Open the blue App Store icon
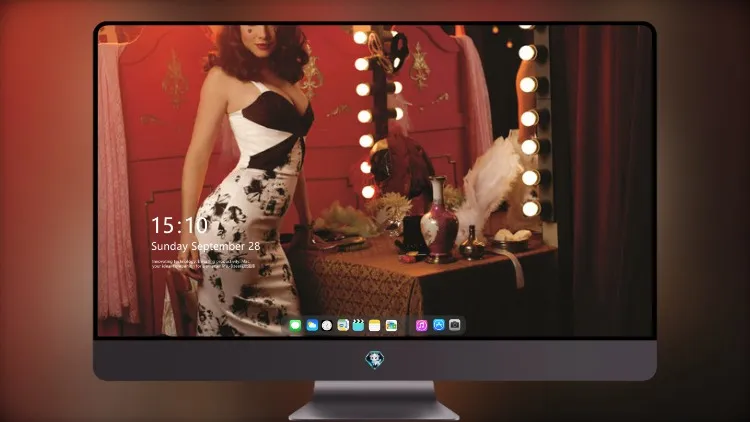This screenshot has height=422, width=750. tap(439, 325)
